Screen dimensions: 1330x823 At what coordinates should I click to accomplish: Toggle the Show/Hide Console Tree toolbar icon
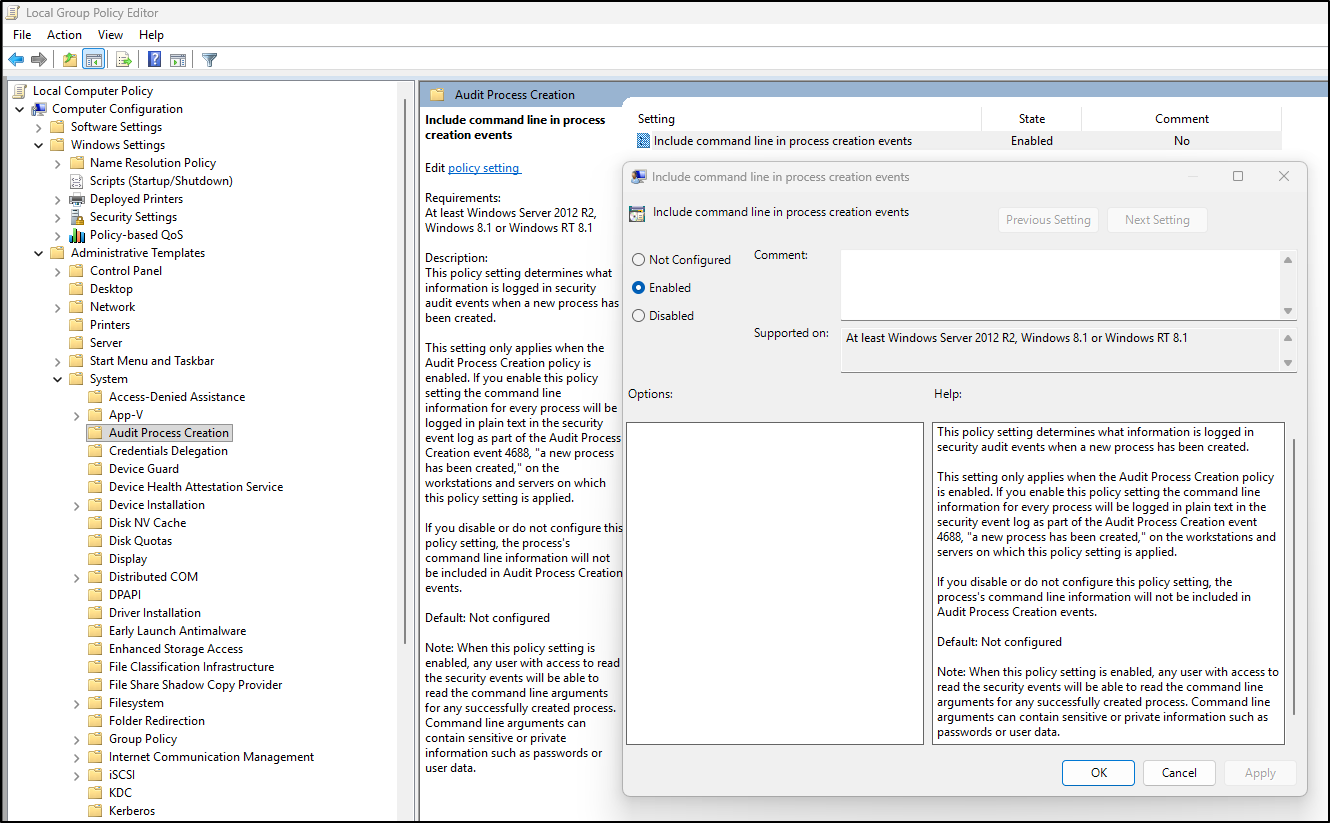tap(94, 60)
